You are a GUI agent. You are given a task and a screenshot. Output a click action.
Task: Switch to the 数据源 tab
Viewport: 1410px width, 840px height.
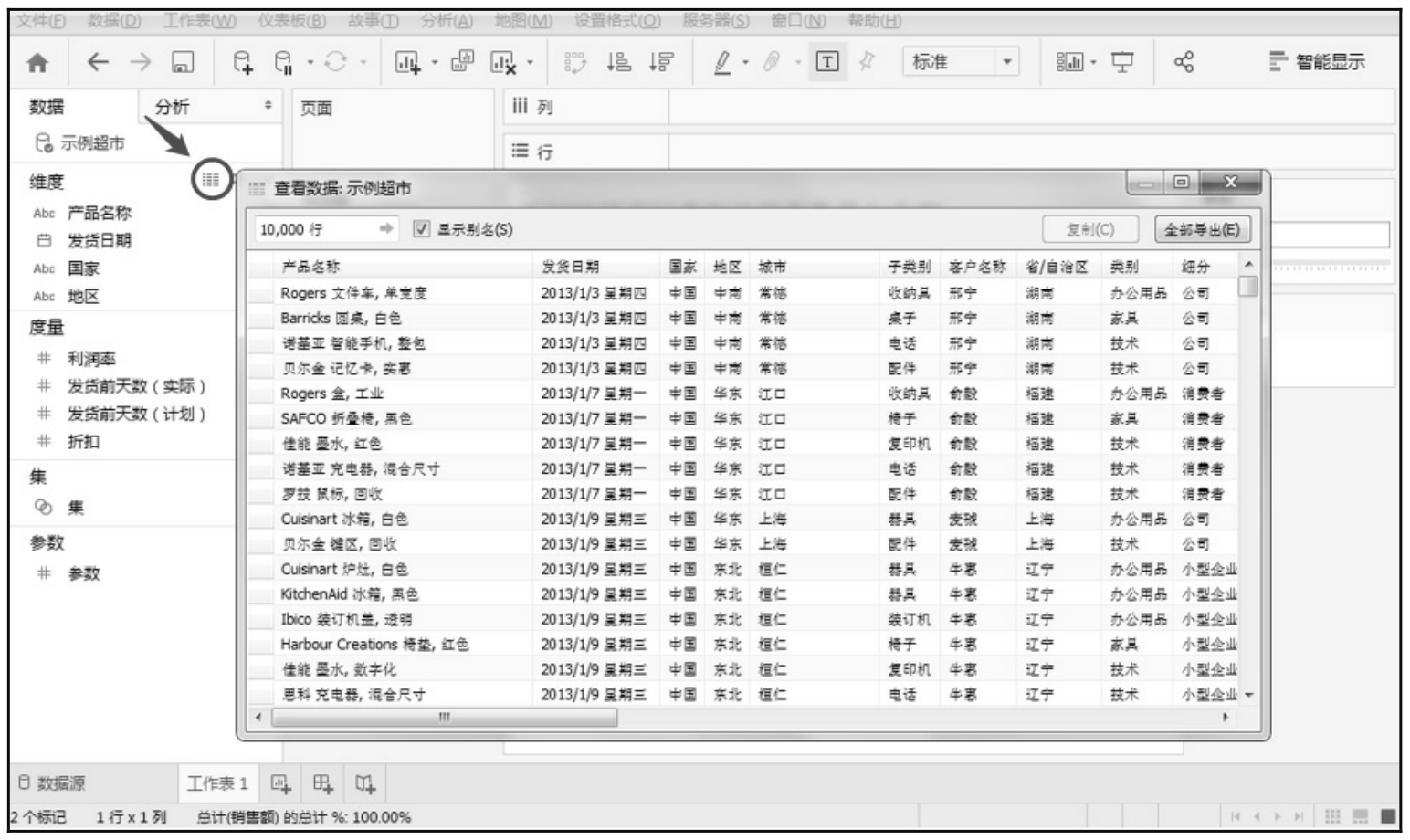point(53,783)
